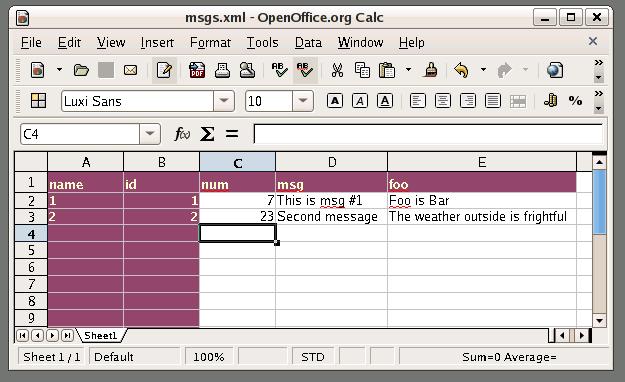Screen dimensions: 625x382
Task: Expand the Name Box C4 dropdown
Action: click(150, 134)
